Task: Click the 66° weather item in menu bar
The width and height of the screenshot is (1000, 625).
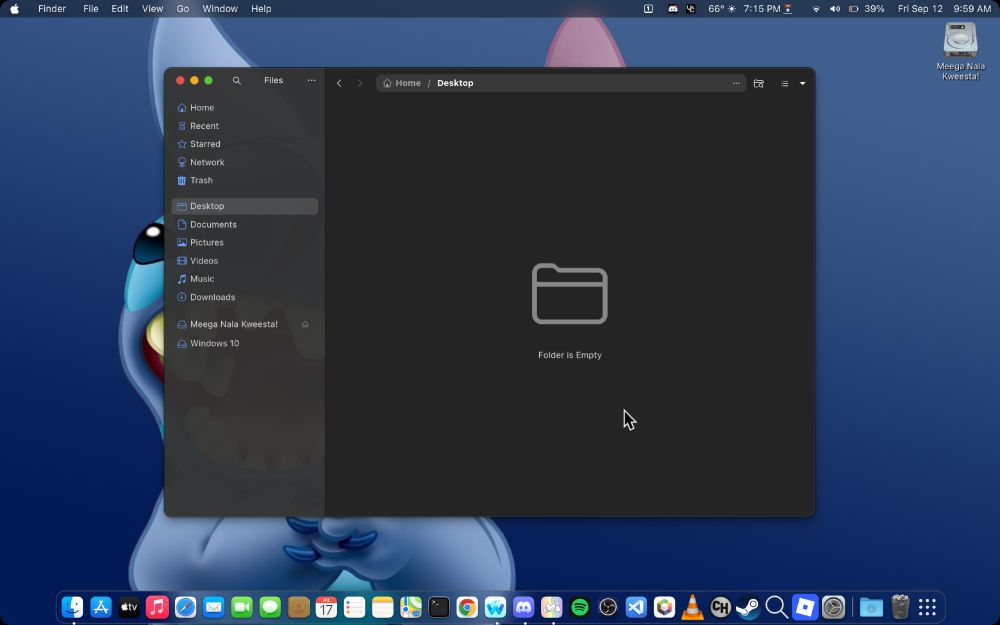Action: pos(722,9)
